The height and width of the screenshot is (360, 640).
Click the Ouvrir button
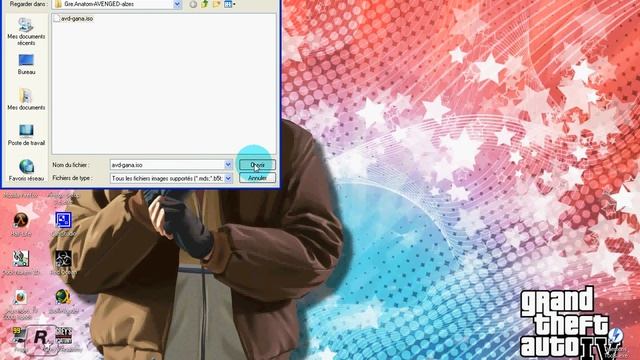(257, 165)
